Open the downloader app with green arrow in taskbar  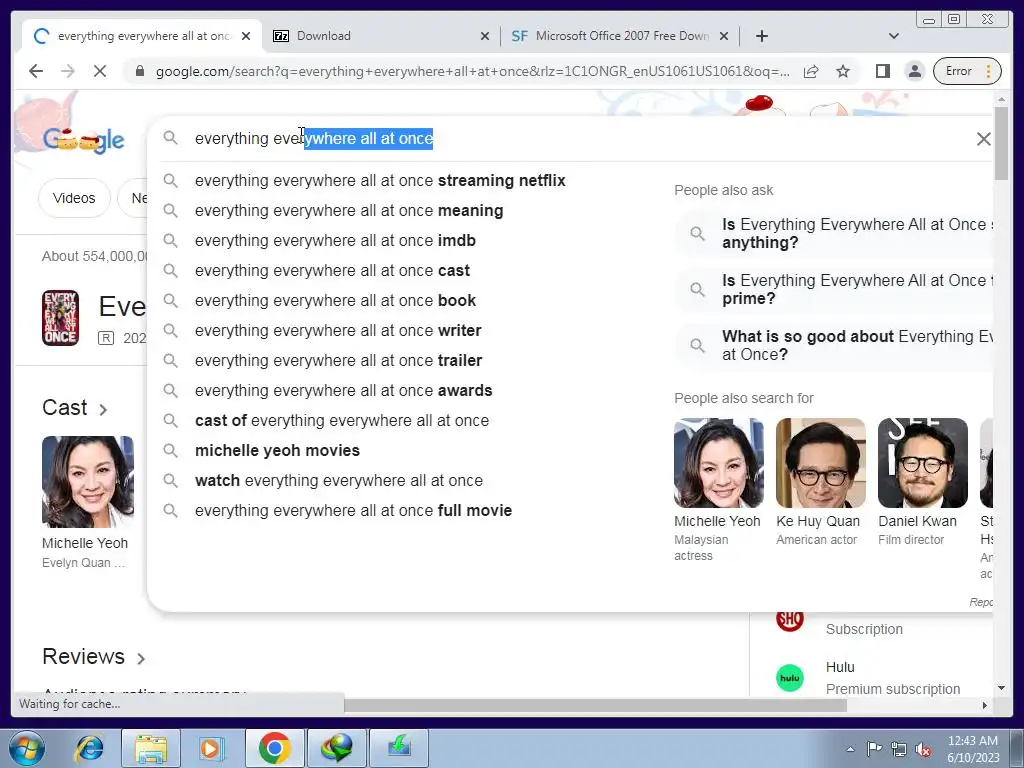click(x=399, y=748)
